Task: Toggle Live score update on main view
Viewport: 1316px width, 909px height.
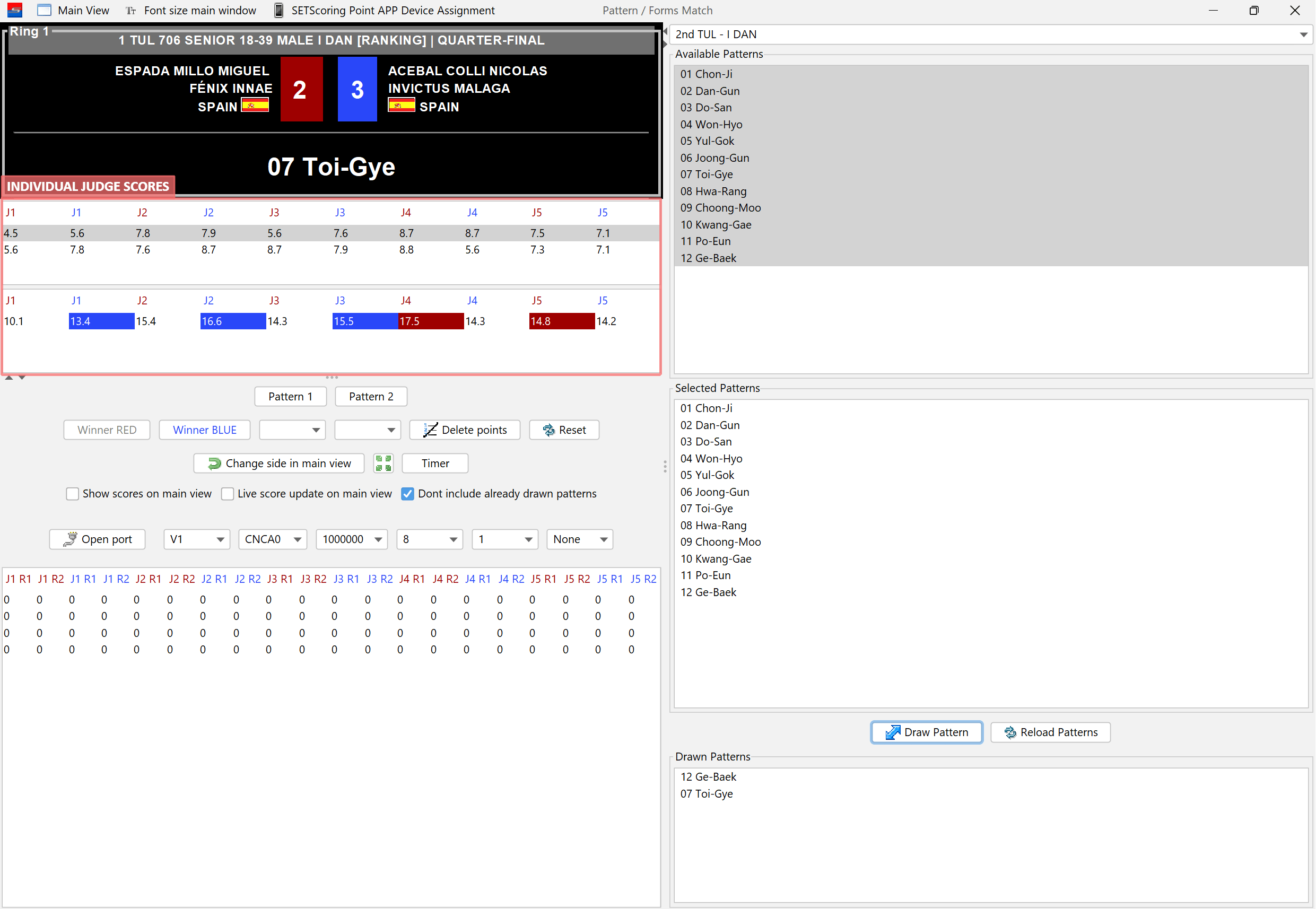Action: point(228,494)
